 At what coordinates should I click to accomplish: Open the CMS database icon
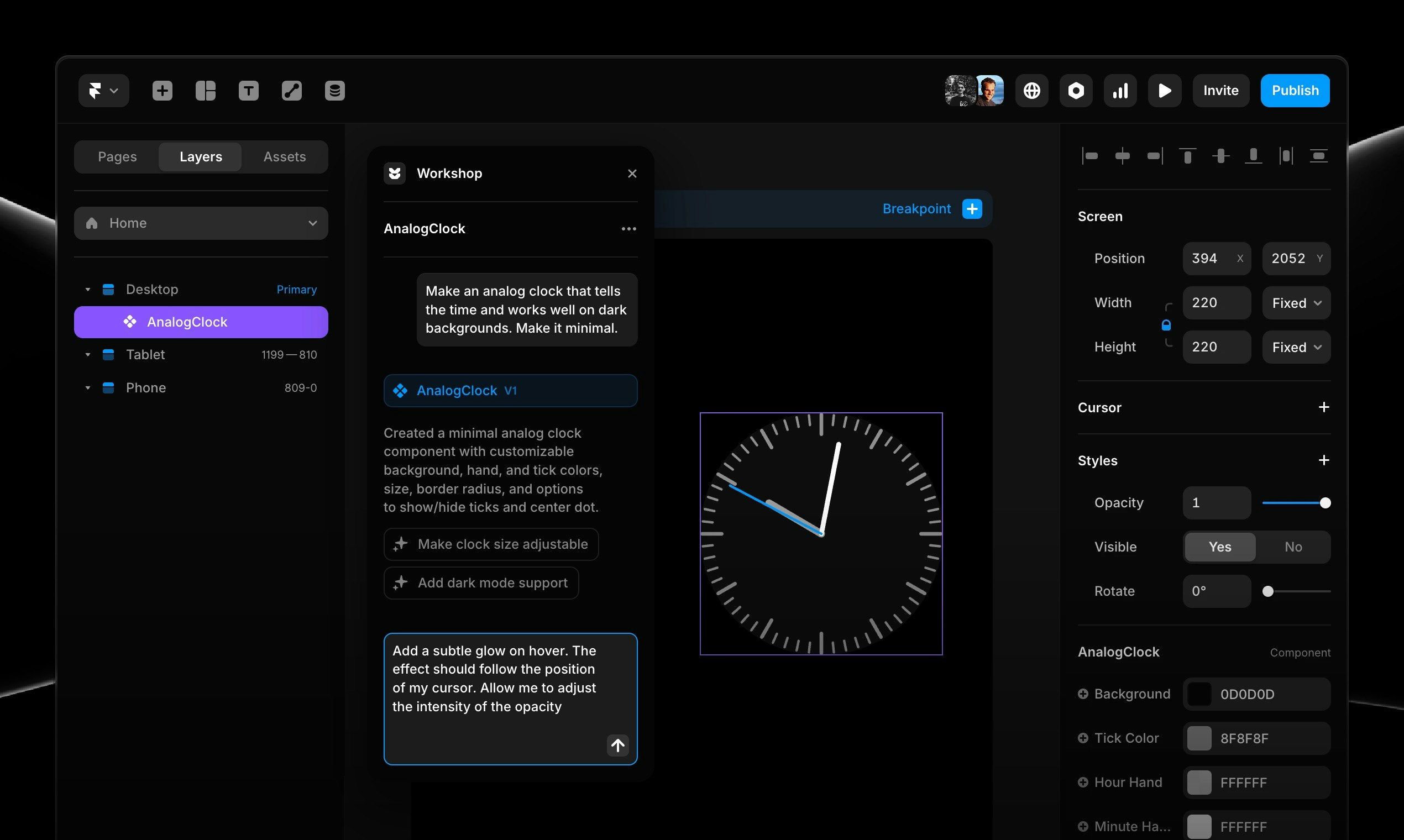tap(334, 91)
